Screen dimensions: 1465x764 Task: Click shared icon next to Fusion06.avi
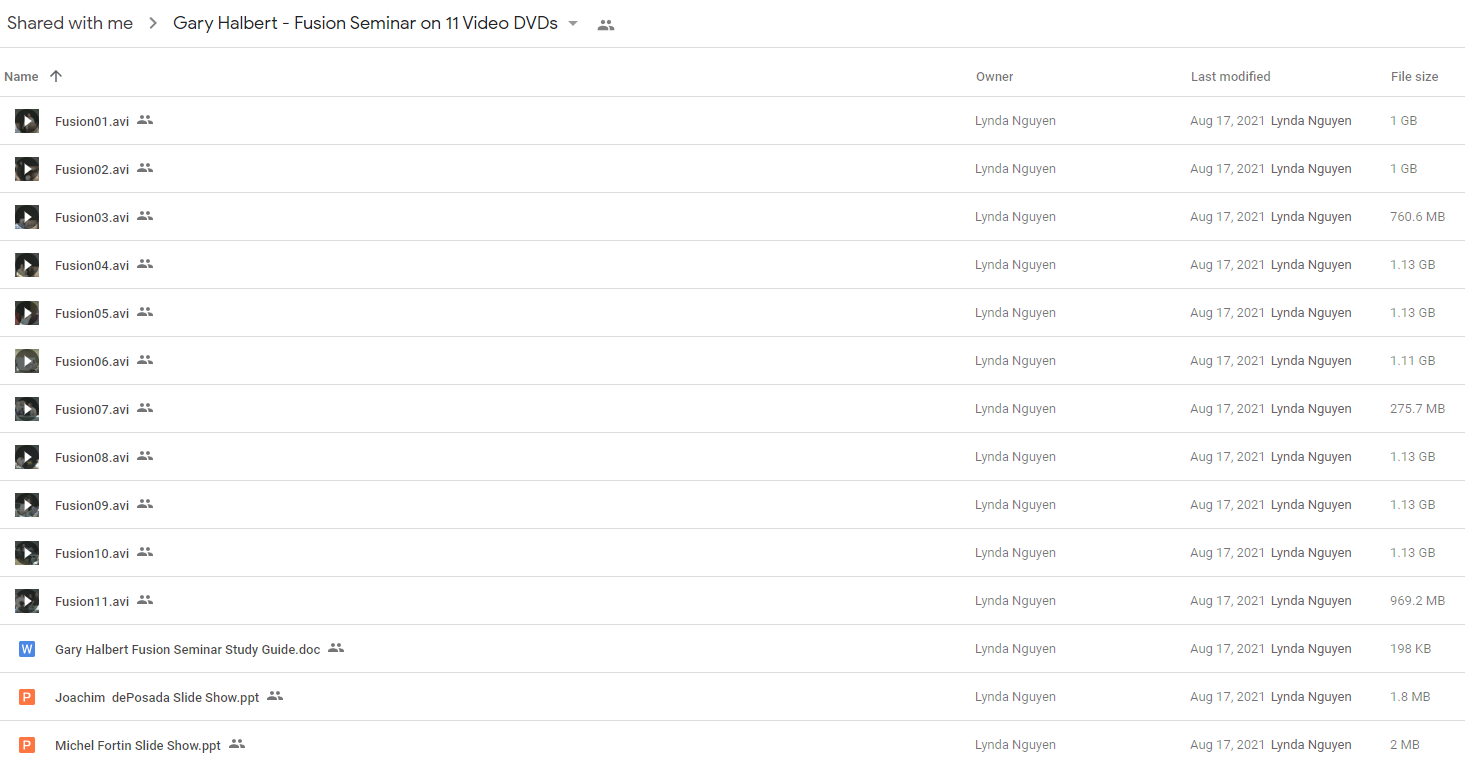click(145, 360)
